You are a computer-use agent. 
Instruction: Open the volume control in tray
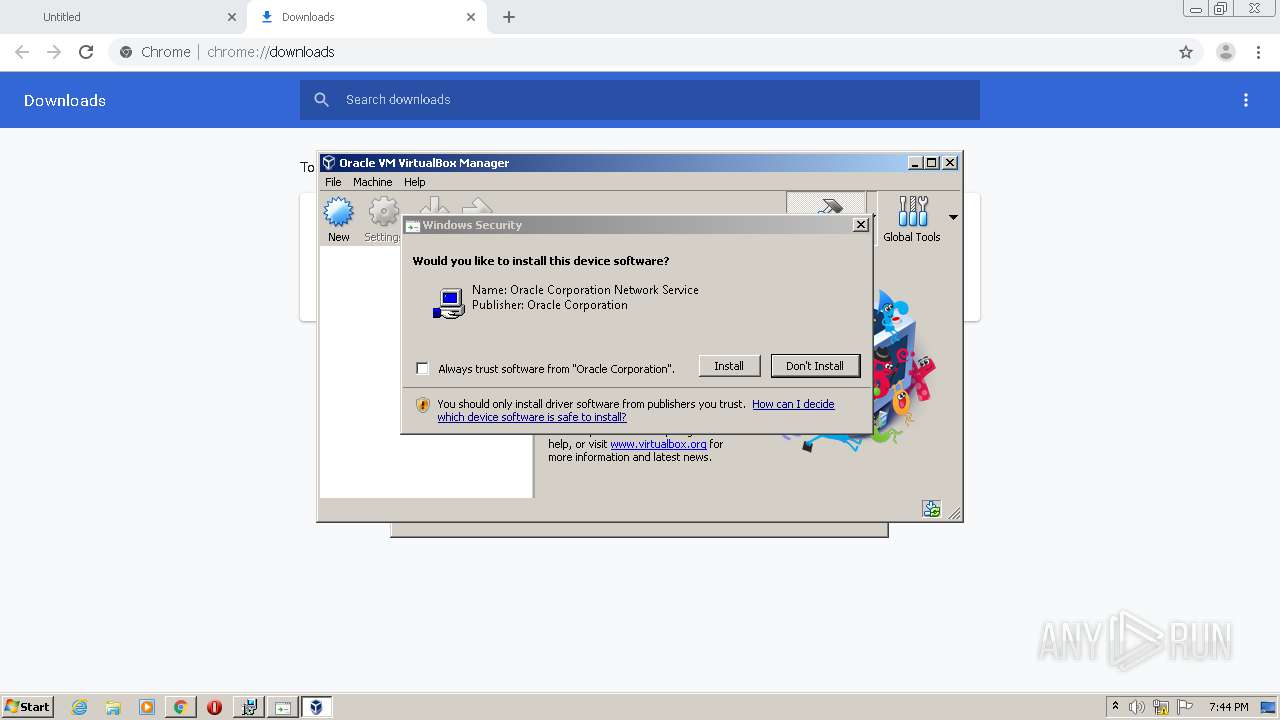(x=1137, y=707)
